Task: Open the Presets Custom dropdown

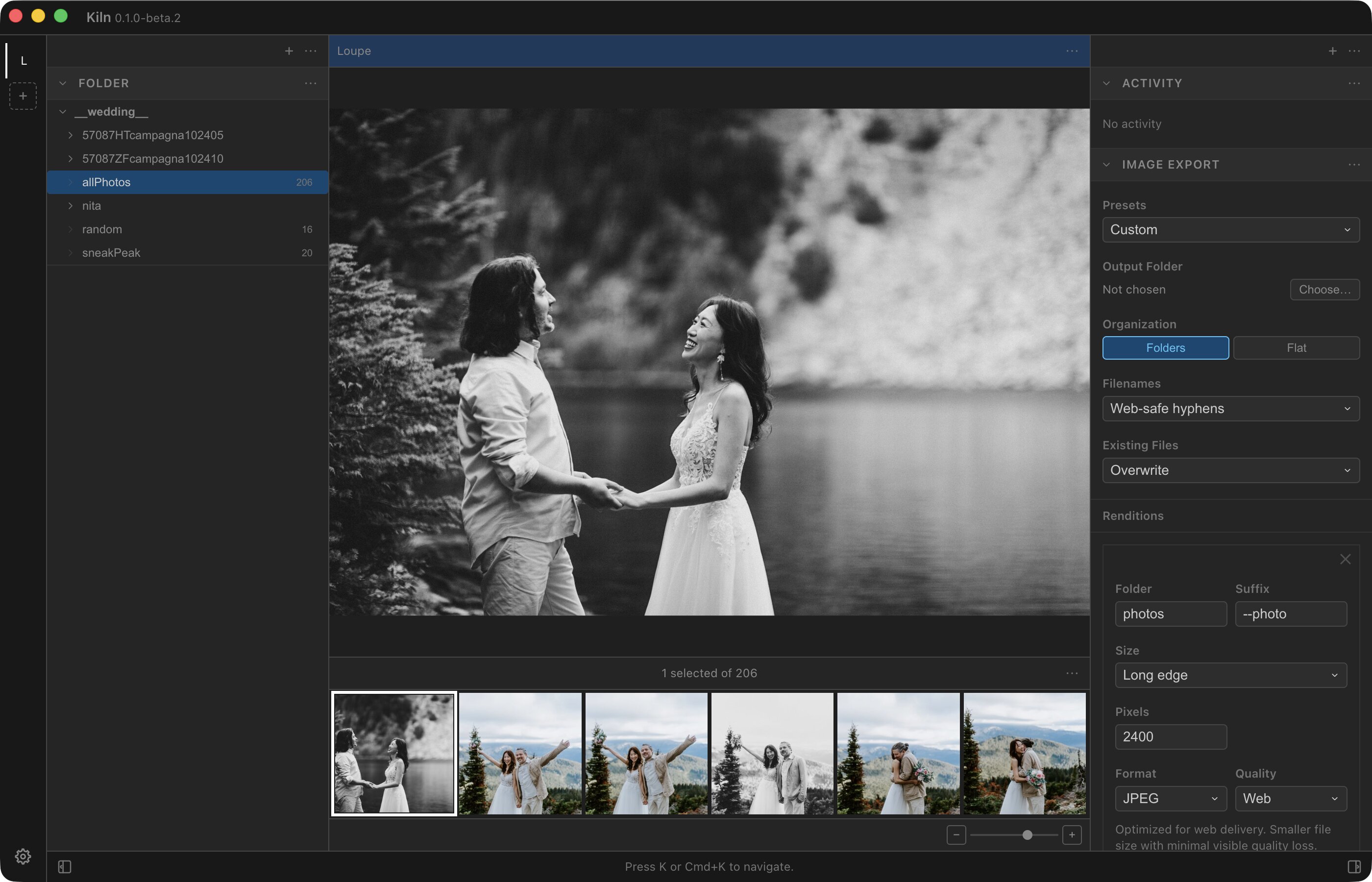Action: click(x=1231, y=230)
